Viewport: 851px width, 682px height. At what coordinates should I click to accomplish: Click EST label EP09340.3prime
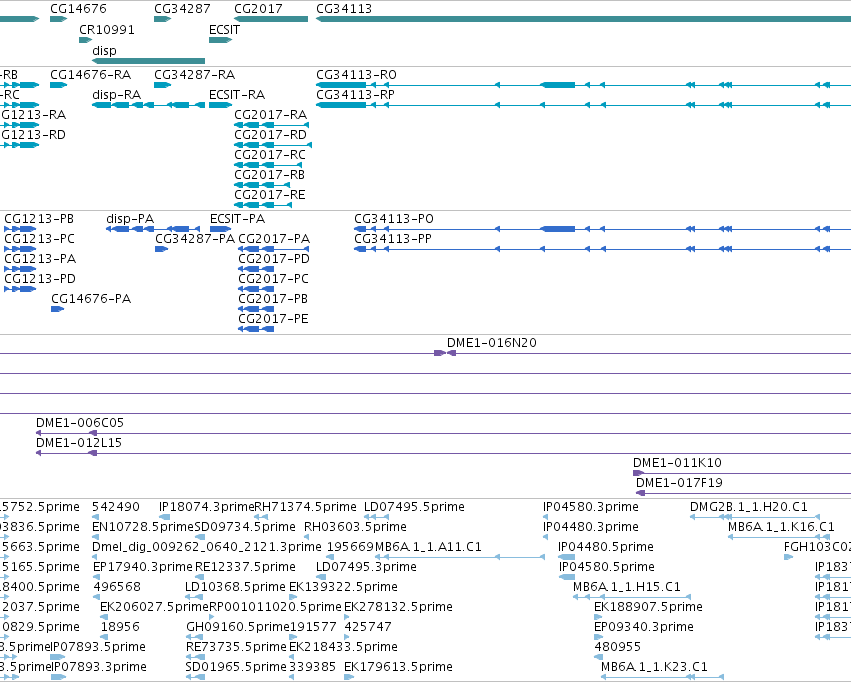tap(644, 627)
